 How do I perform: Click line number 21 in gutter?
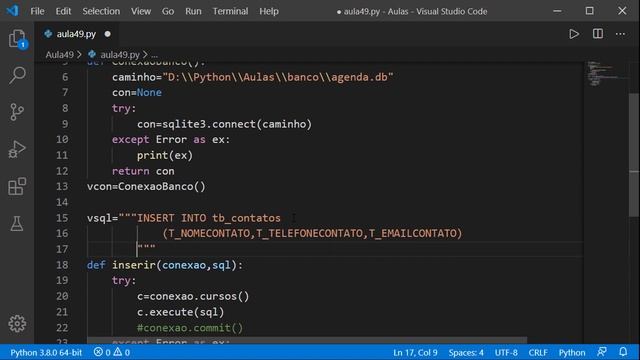click(x=62, y=311)
